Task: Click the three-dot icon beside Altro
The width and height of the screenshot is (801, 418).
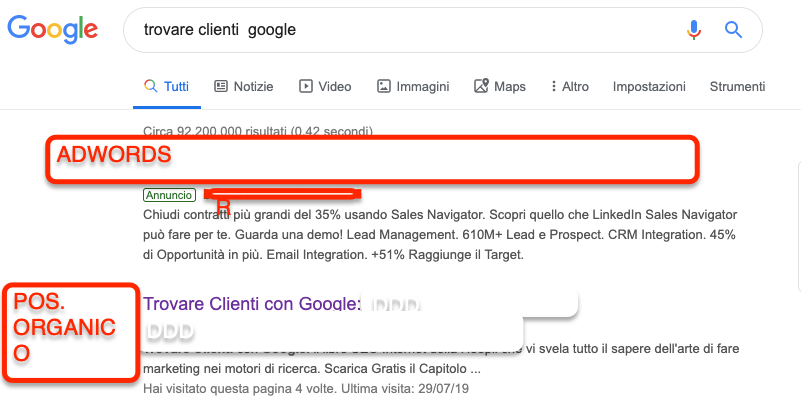Action: point(553,86)
